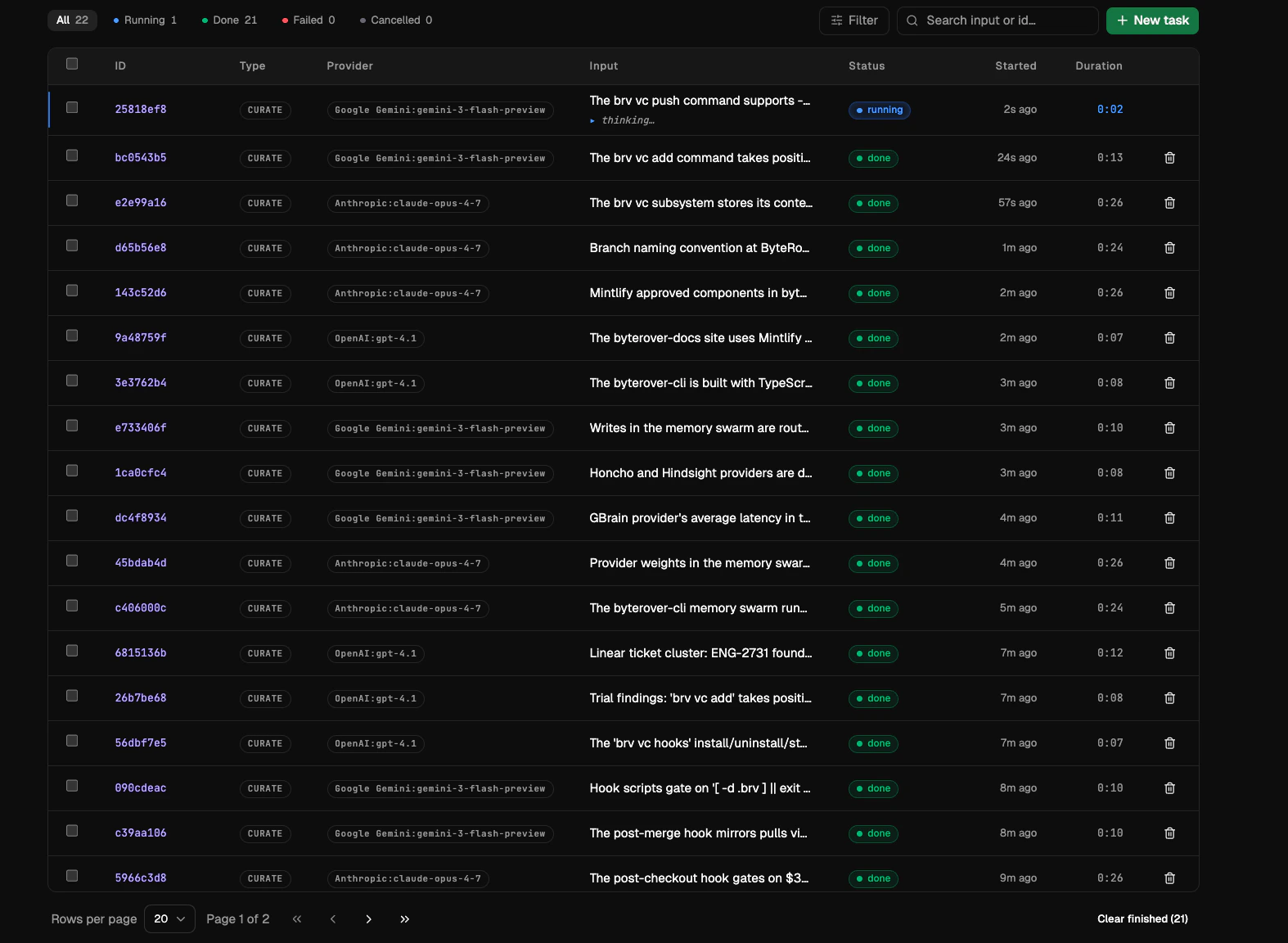Show the All 22 tasks tab
The width and height of the screenshot is (1288, 943).
(x=72, y=20)
